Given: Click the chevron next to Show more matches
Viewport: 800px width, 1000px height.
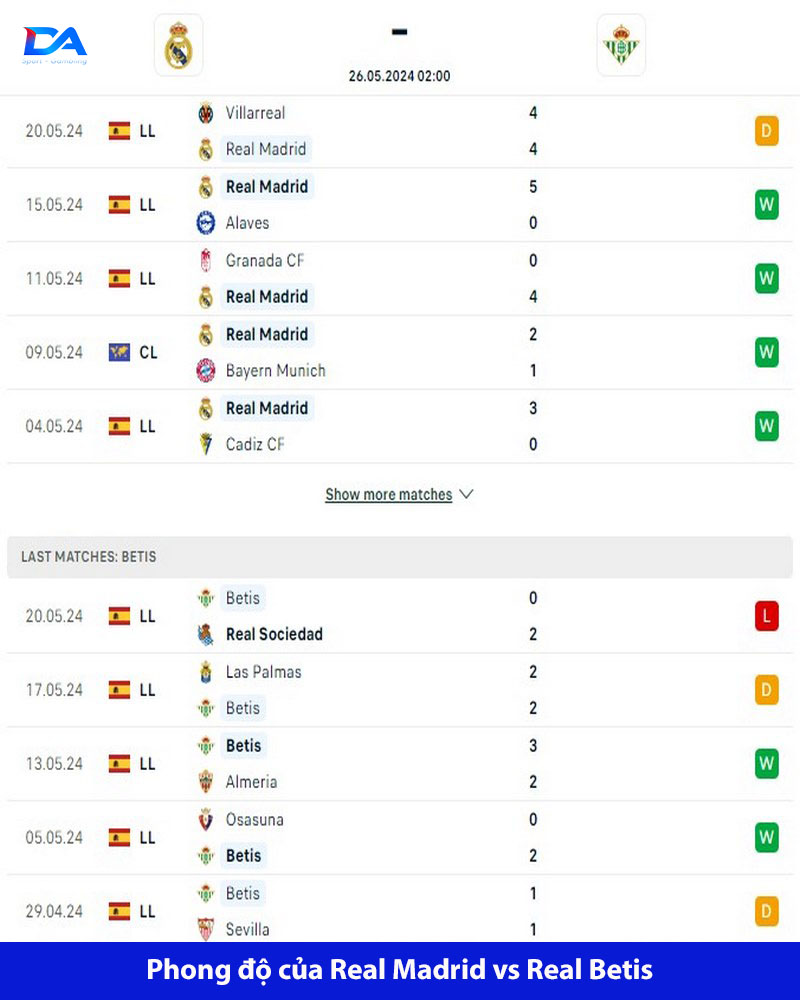Looking at the screenshot, I should tap(464, 494).
